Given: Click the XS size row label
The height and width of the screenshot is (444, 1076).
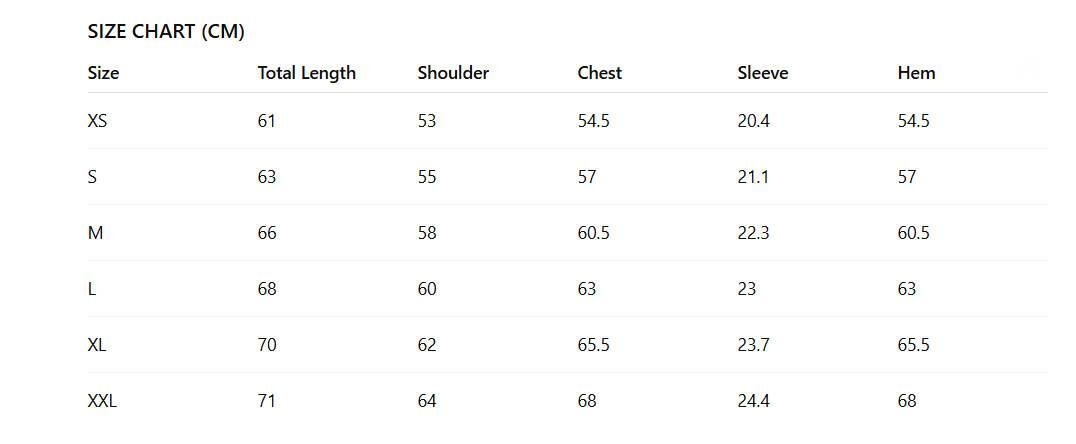Looking at the screenshot, I should (x=98, y=121).
